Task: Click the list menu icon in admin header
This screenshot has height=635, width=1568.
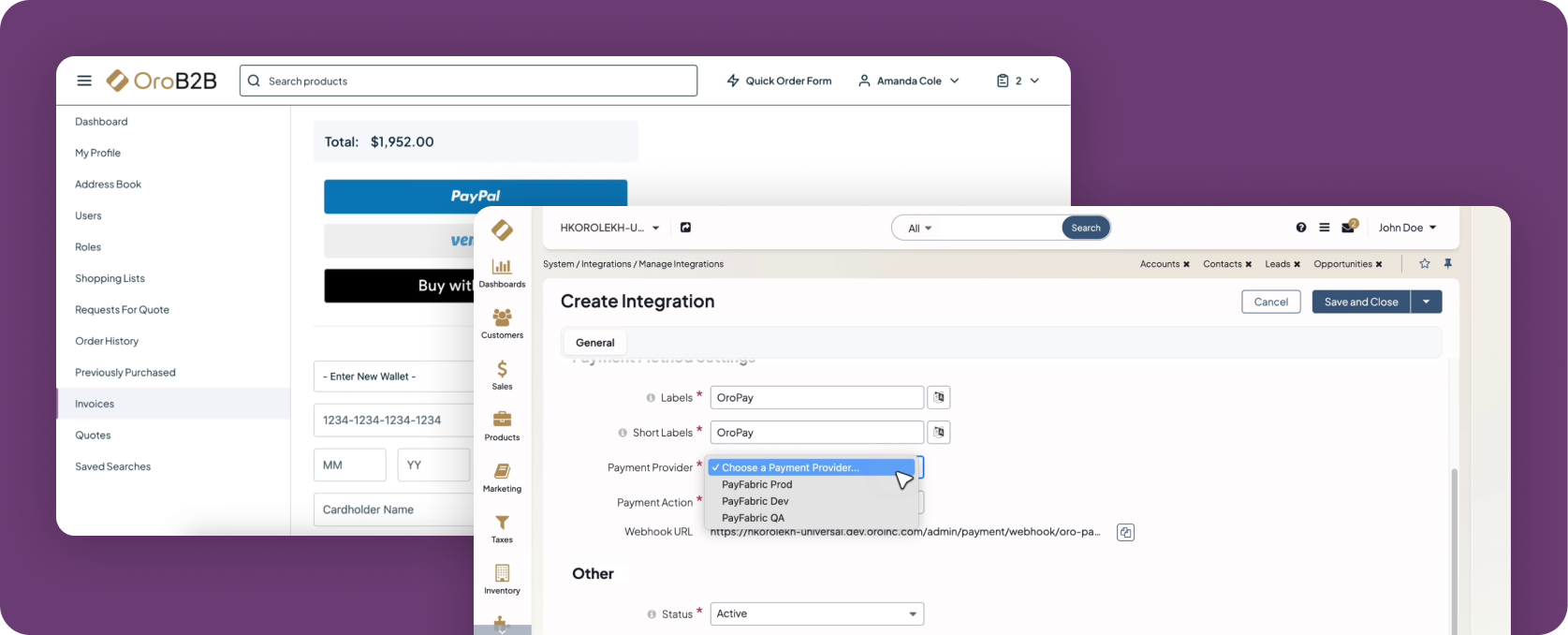Action: [x=1325, y=228]
